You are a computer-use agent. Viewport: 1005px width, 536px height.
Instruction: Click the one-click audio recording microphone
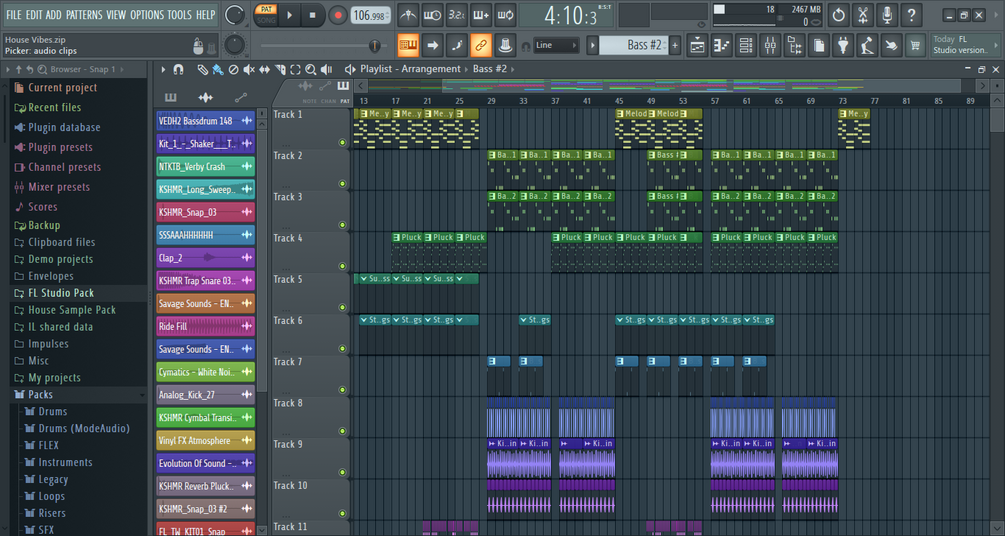point(887,15)
